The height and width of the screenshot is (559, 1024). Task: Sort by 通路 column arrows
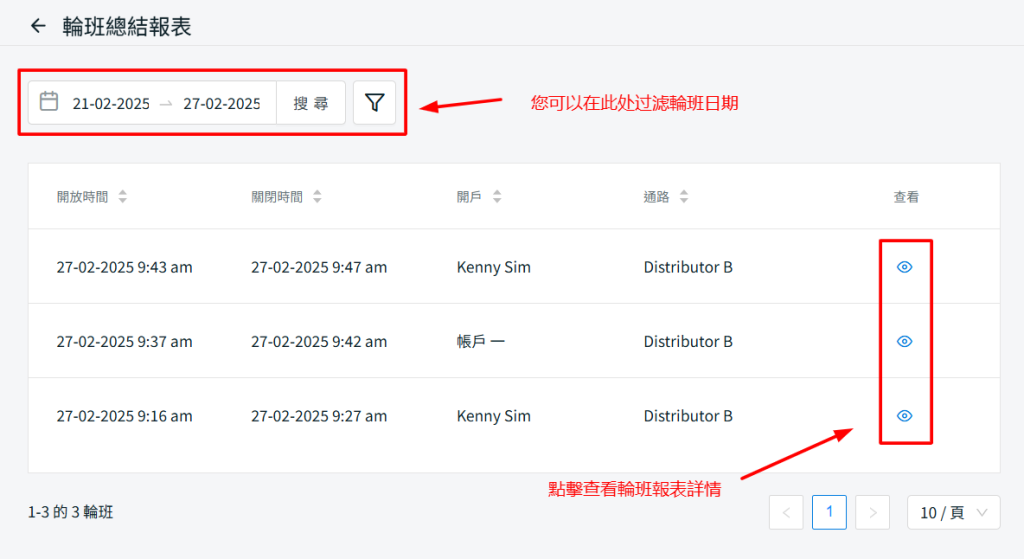[x=684, y=198]
